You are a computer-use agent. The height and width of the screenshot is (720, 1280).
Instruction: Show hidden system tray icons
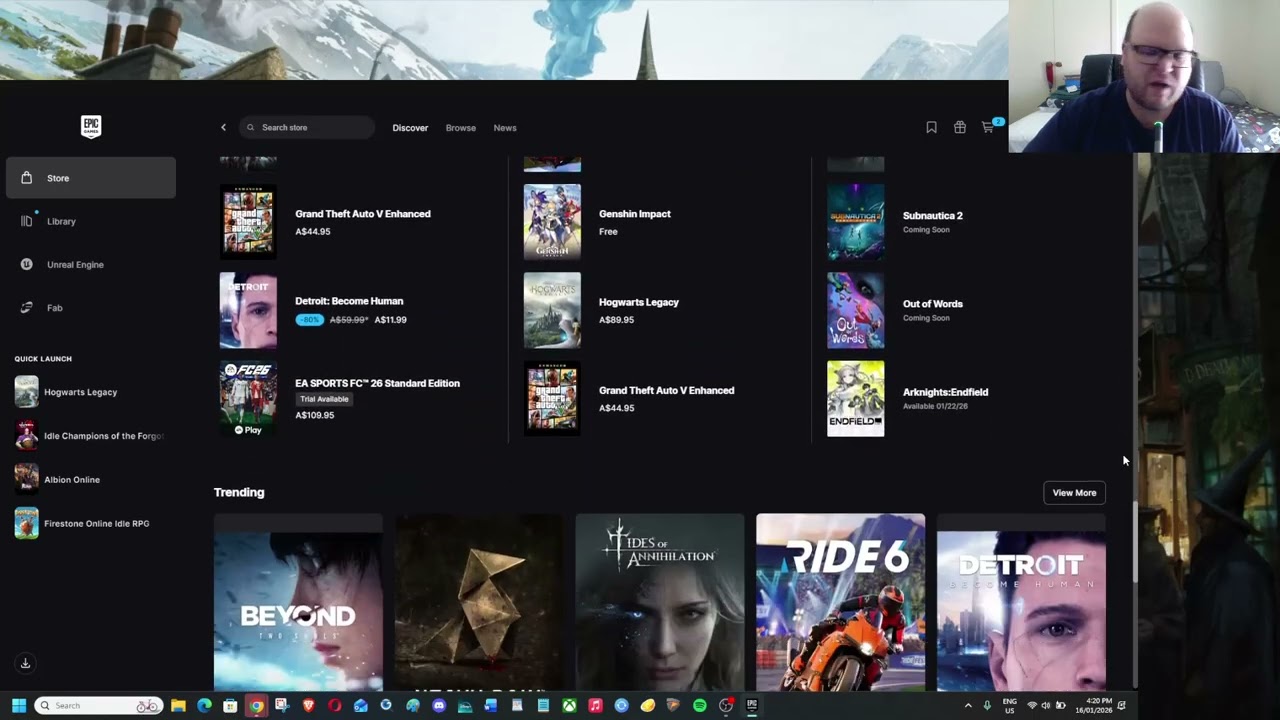click(x=967, y=705)
